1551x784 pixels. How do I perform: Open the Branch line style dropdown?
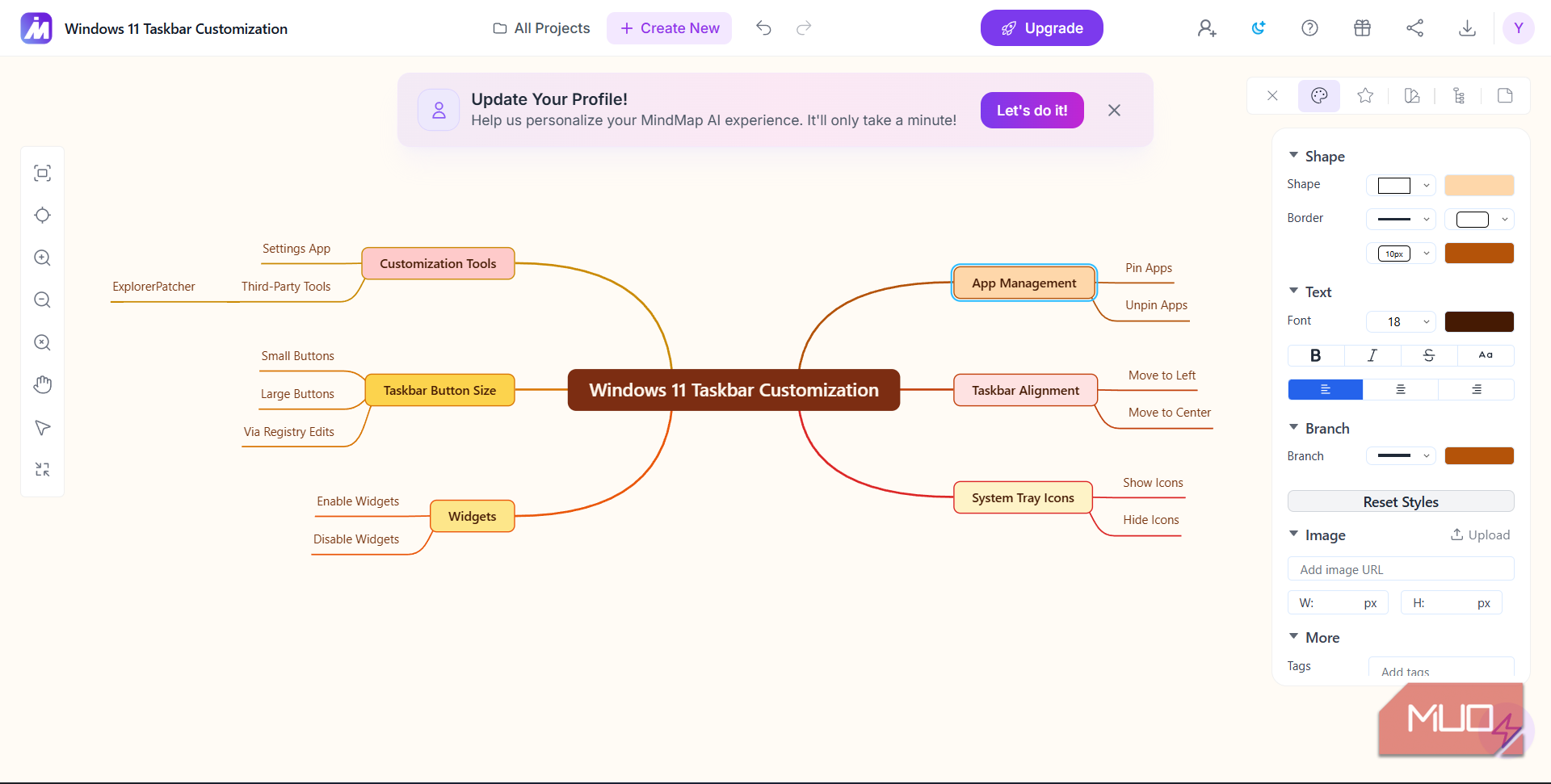pos(1402,456)
